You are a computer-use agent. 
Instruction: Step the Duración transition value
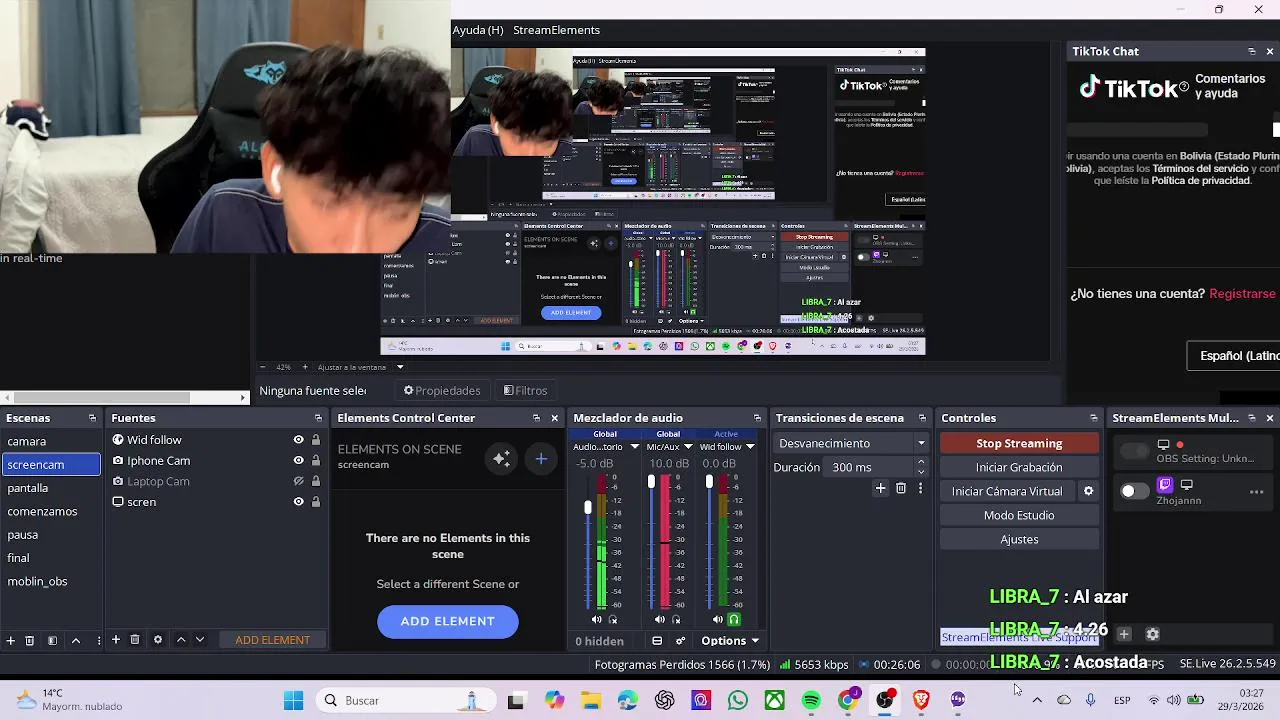click(920, 467)
